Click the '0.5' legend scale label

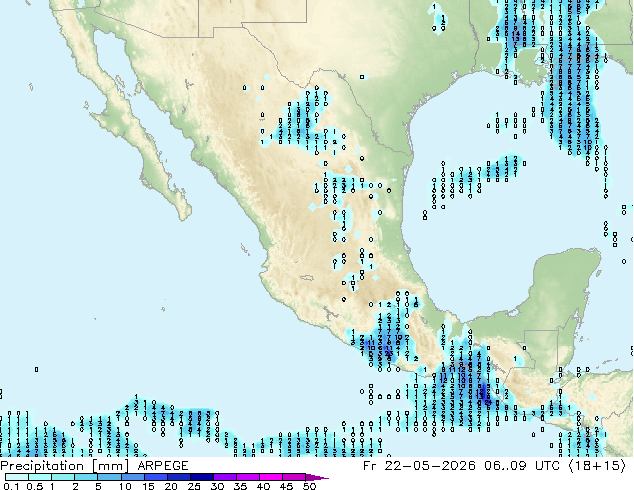click(x=34, y=486)
